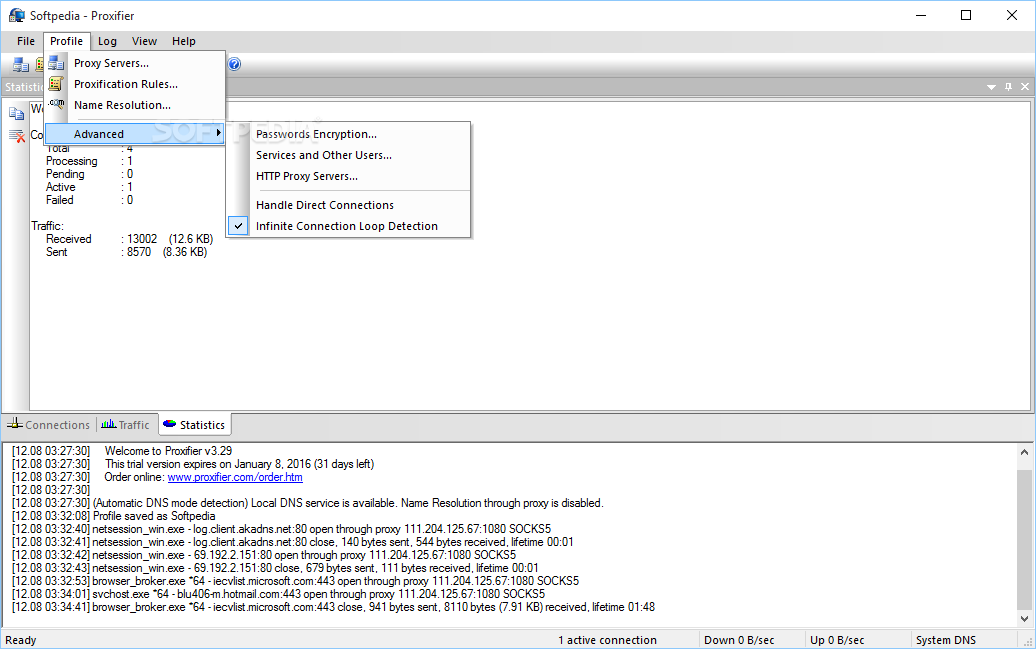
Task: Open the Help menu
Action: [184, 41]
